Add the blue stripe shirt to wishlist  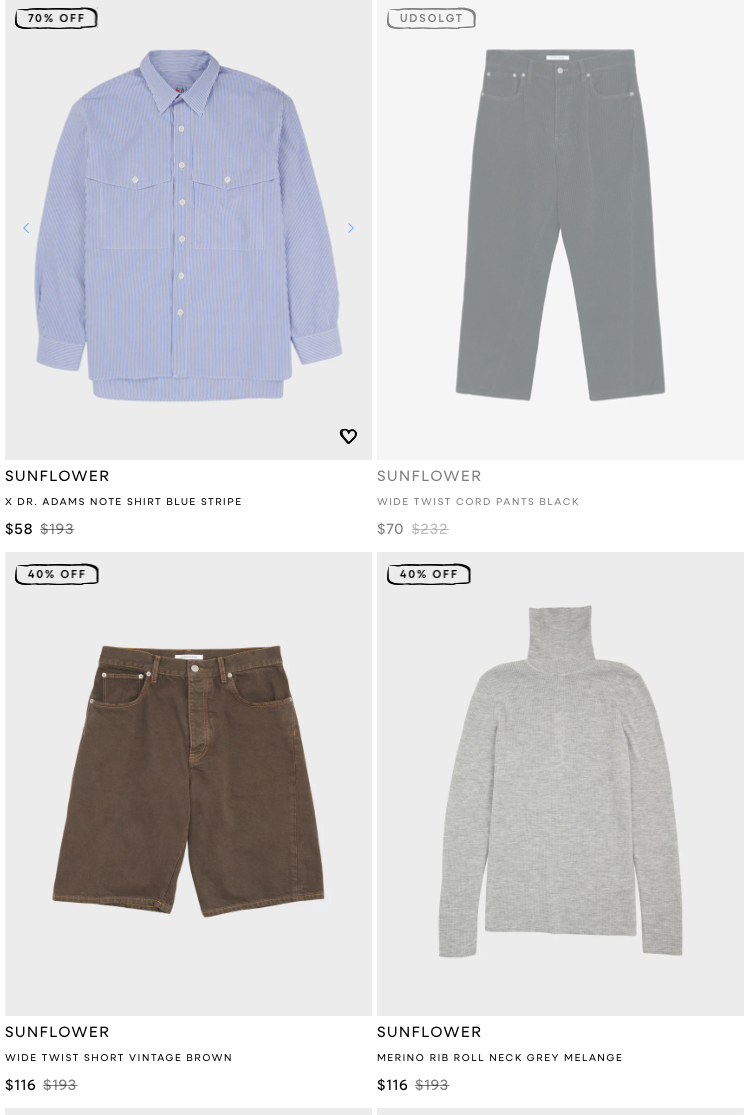coord(348,436)
